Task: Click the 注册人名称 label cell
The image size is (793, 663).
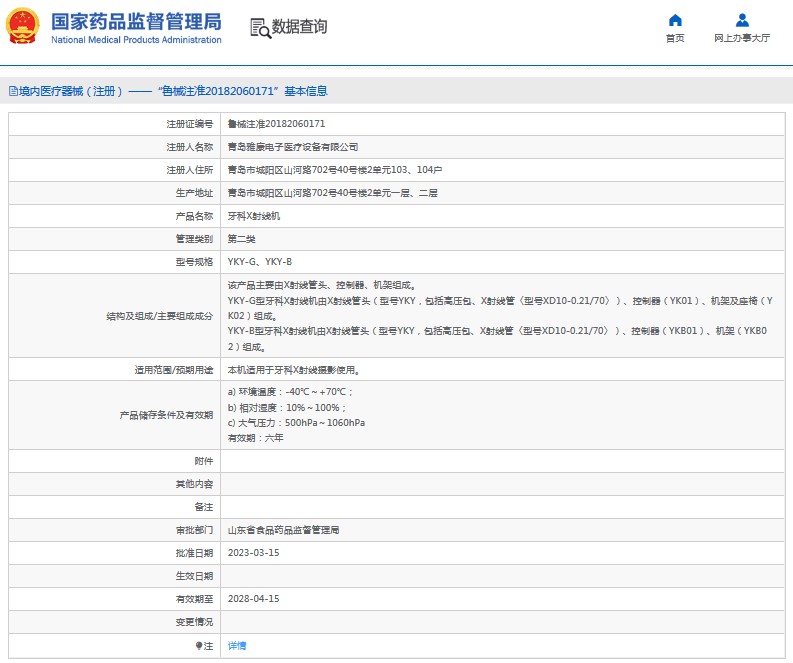Action: pos(114,147)
